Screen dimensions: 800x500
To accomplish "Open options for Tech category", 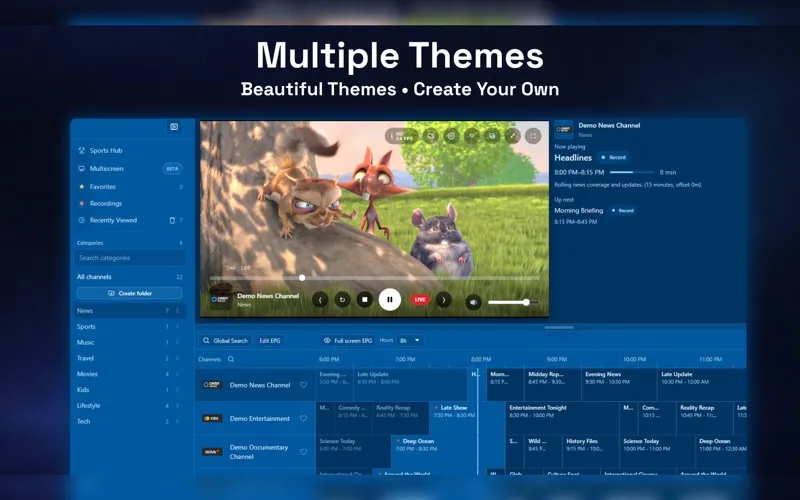I will click(178, 421).
